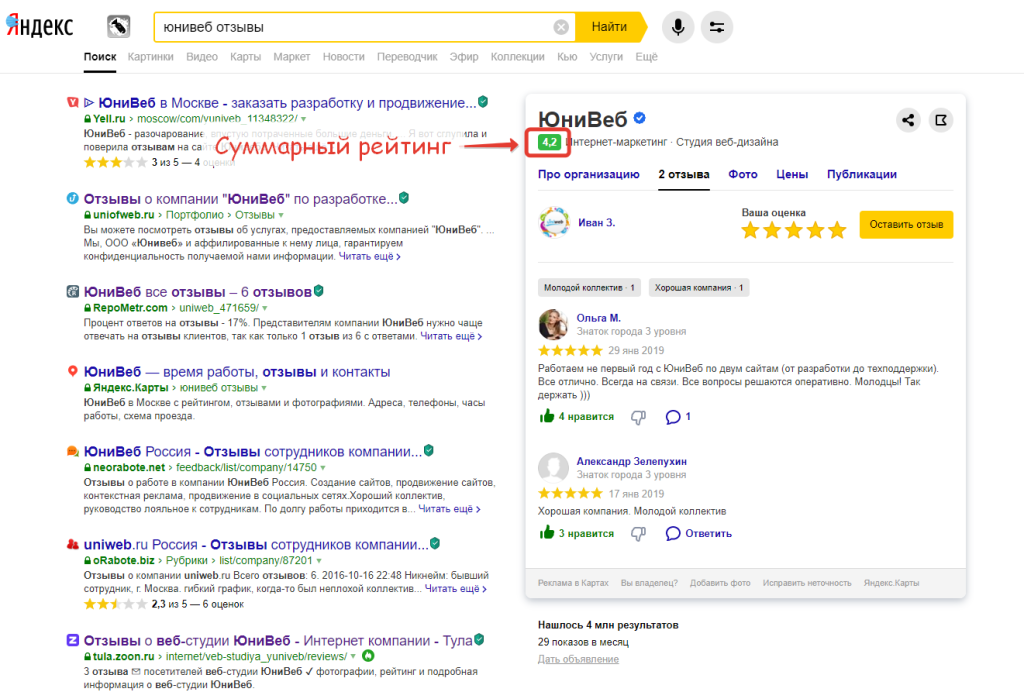
Task: Expand dropdown arrow after Yell.ru URL
Action: (x=304, y=119)
